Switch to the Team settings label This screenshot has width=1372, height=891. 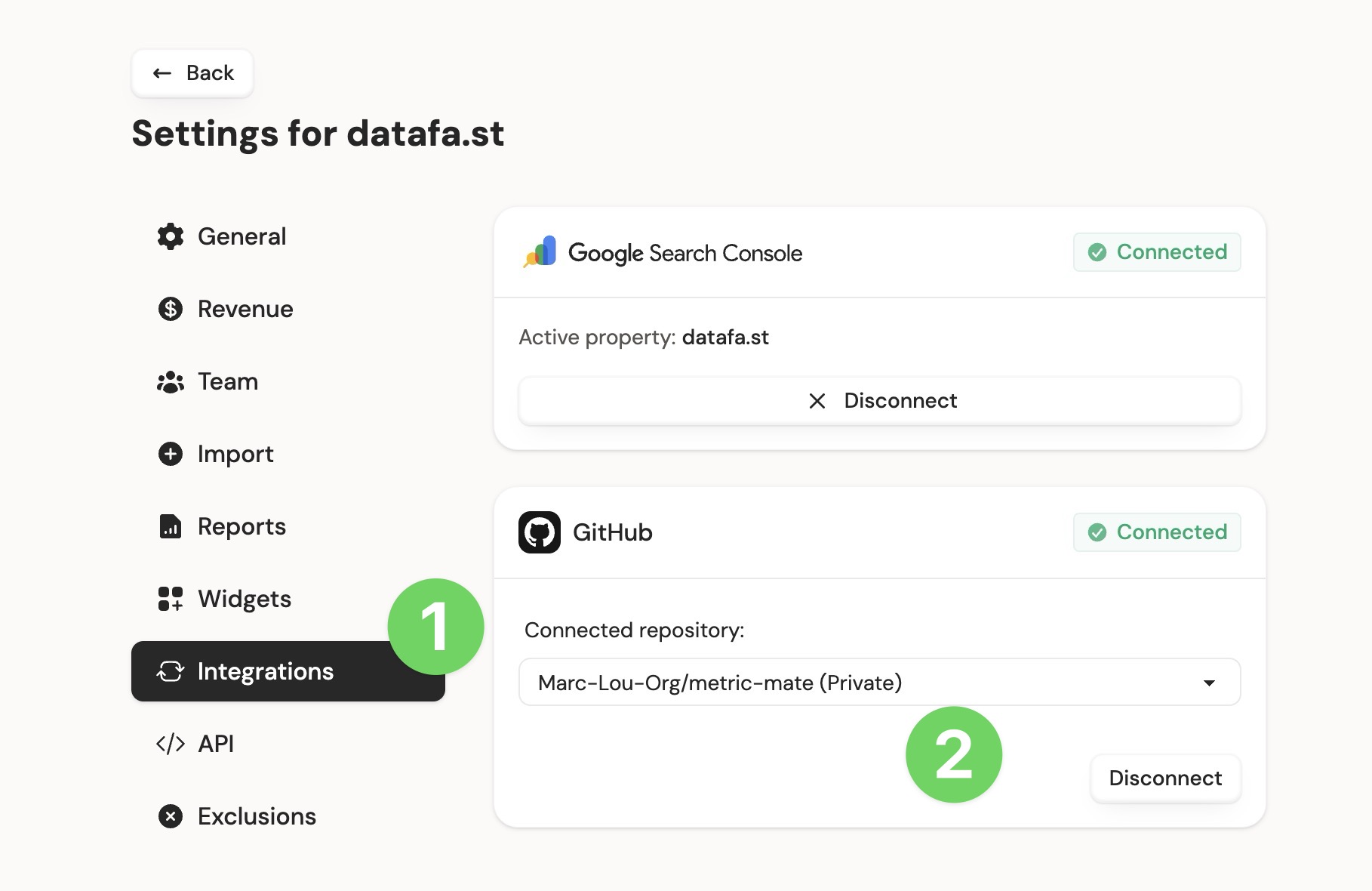pos(228,382)
